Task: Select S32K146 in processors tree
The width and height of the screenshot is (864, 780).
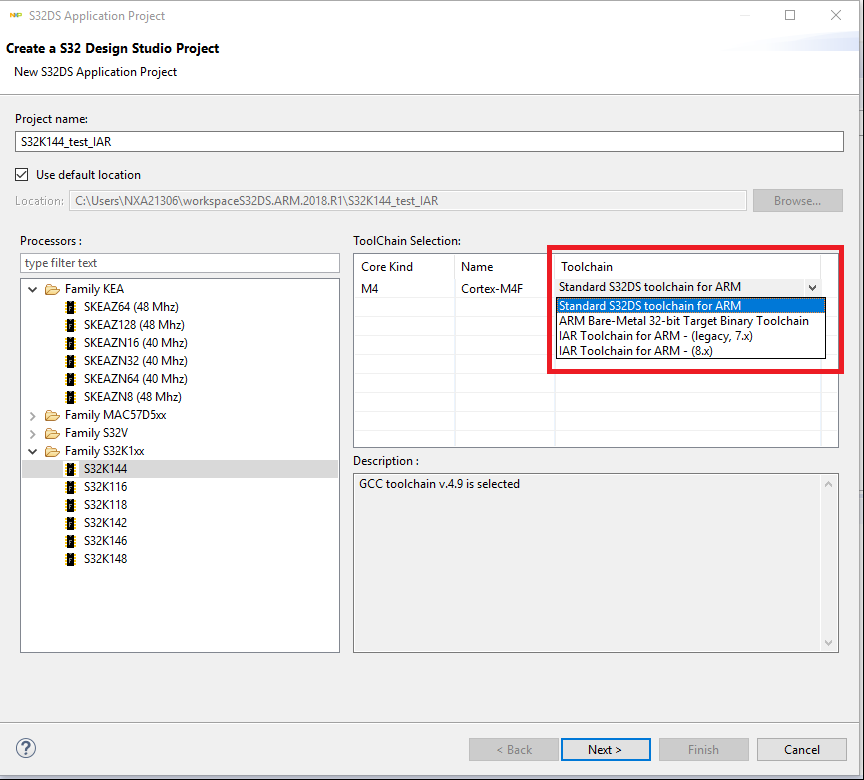Action: 105,541
